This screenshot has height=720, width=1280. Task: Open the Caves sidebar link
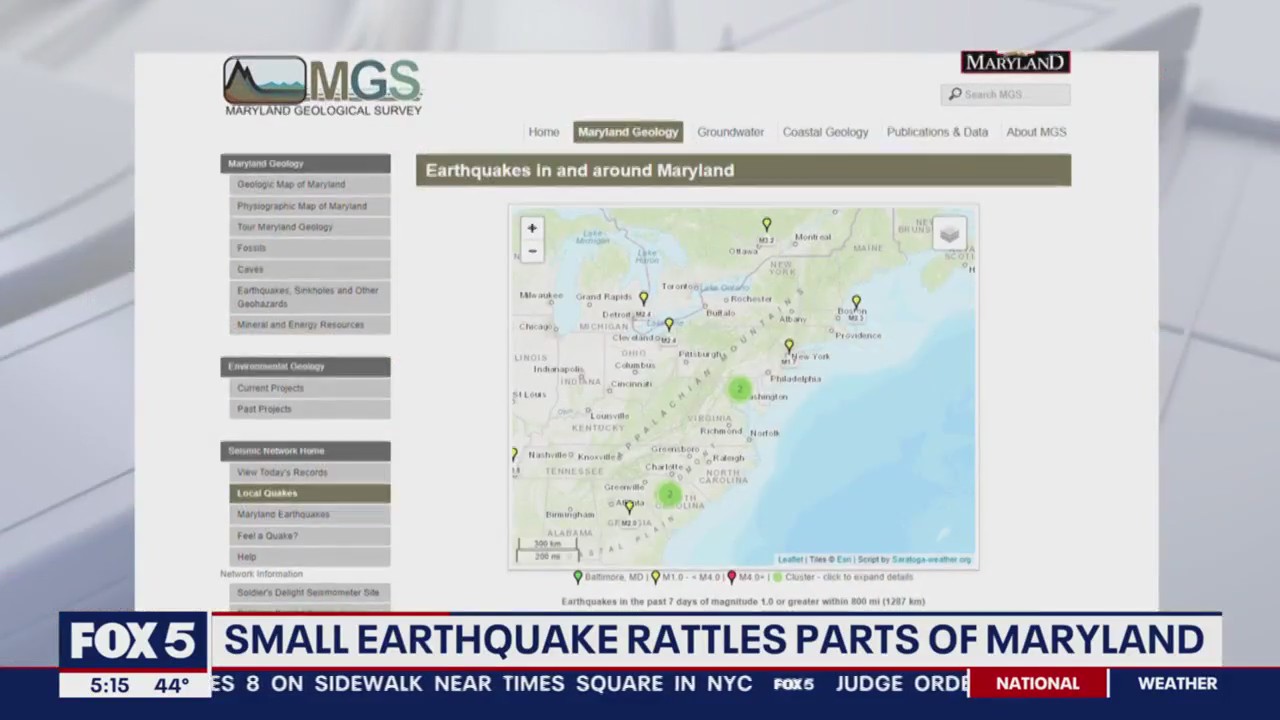tap(310, 269)
